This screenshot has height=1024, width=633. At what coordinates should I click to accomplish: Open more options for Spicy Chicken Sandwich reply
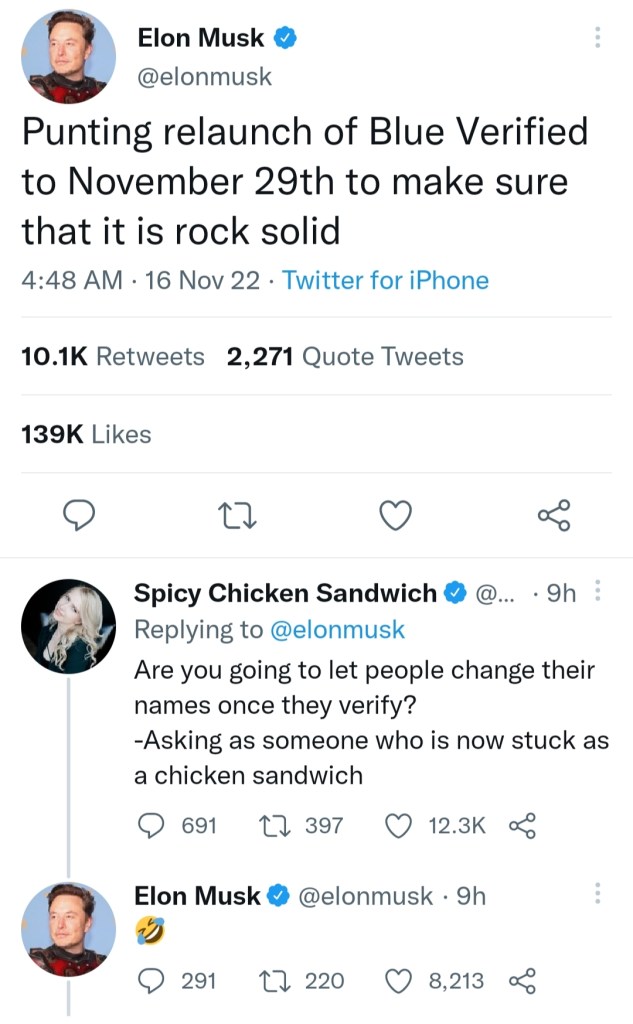598,592
